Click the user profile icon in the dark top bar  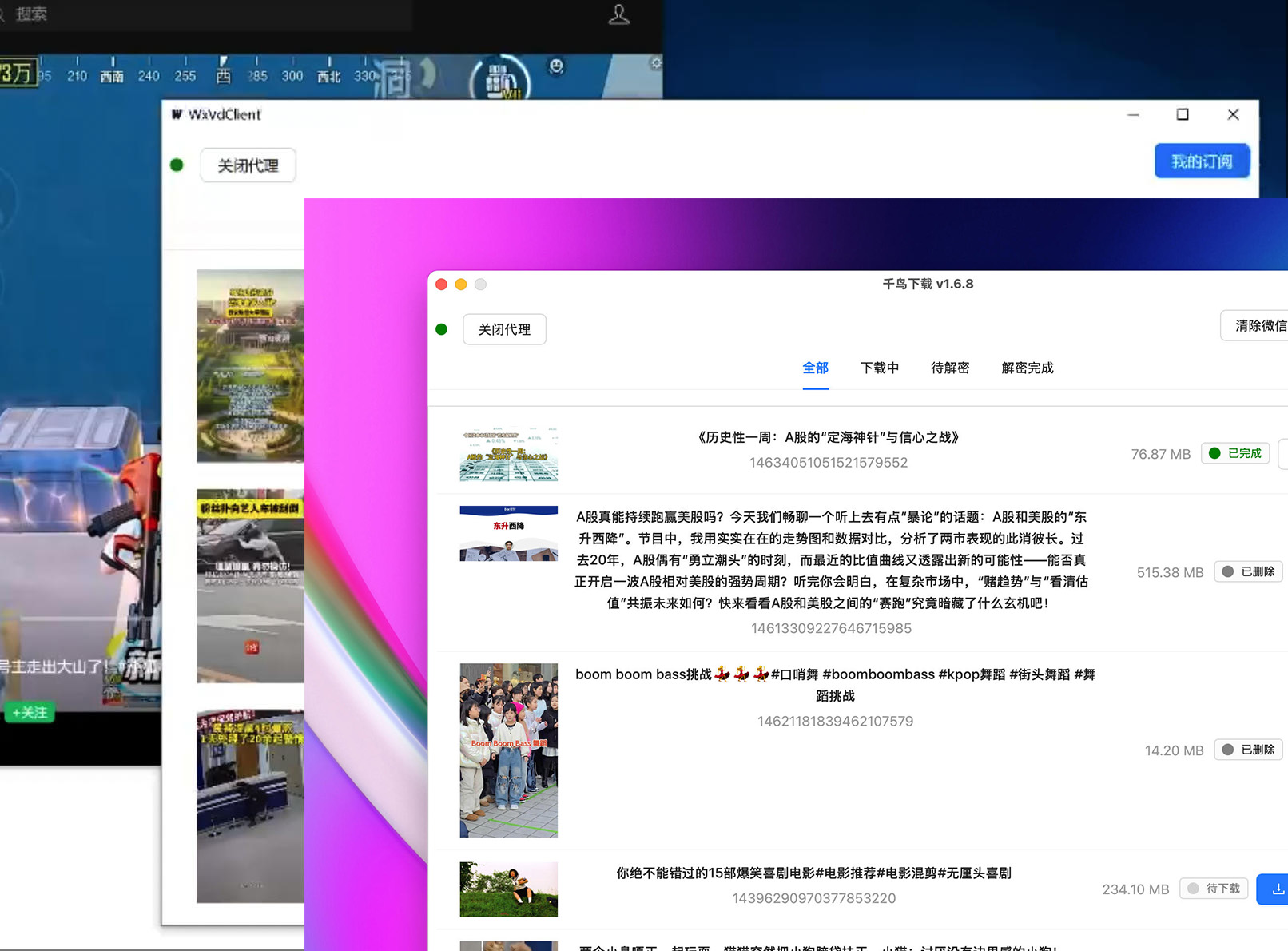(x=619, y=14)
